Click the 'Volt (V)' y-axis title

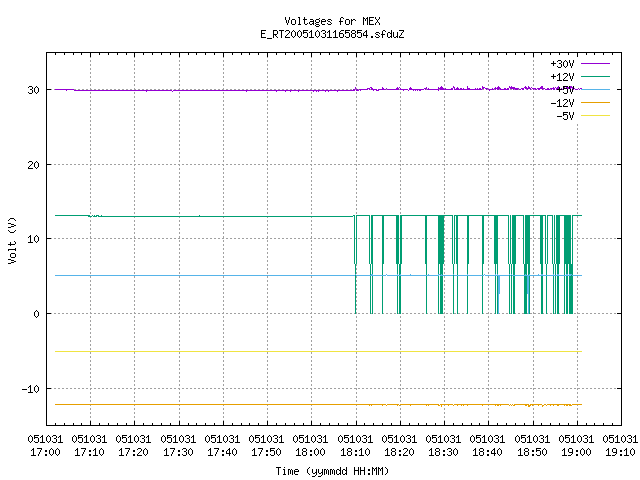click(12, 240)
